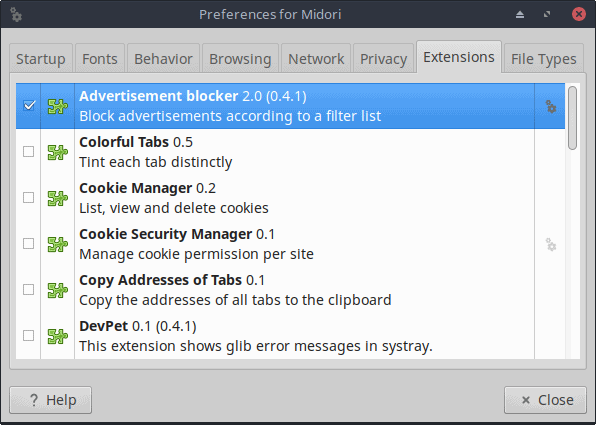596x425 pixels.
Task: Open the Network tab
Action: point(316,59)
